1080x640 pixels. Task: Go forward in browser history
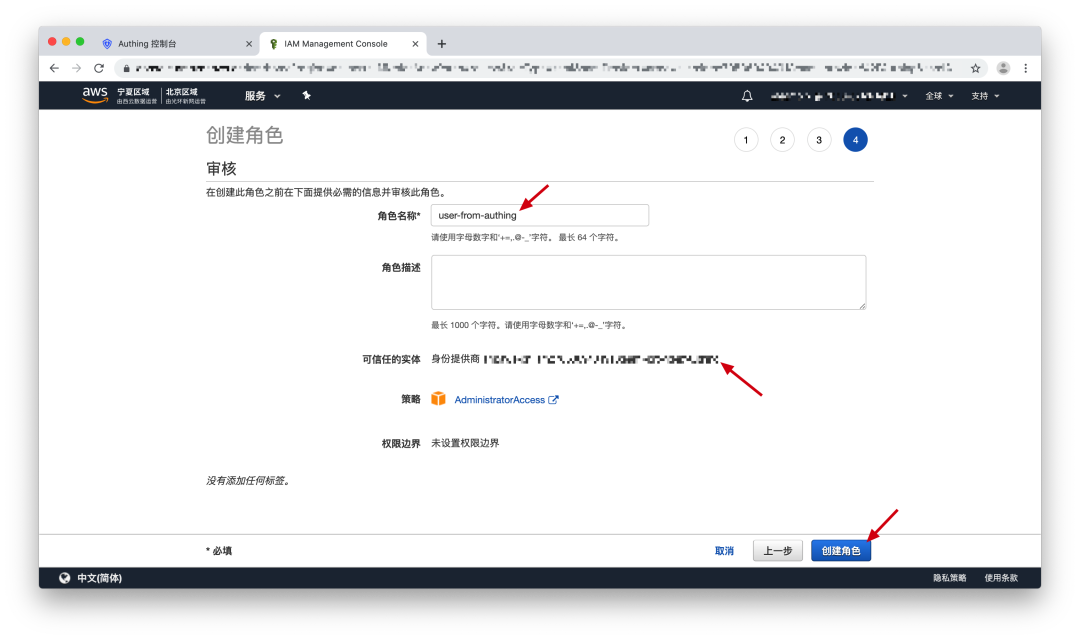(76, 68)
